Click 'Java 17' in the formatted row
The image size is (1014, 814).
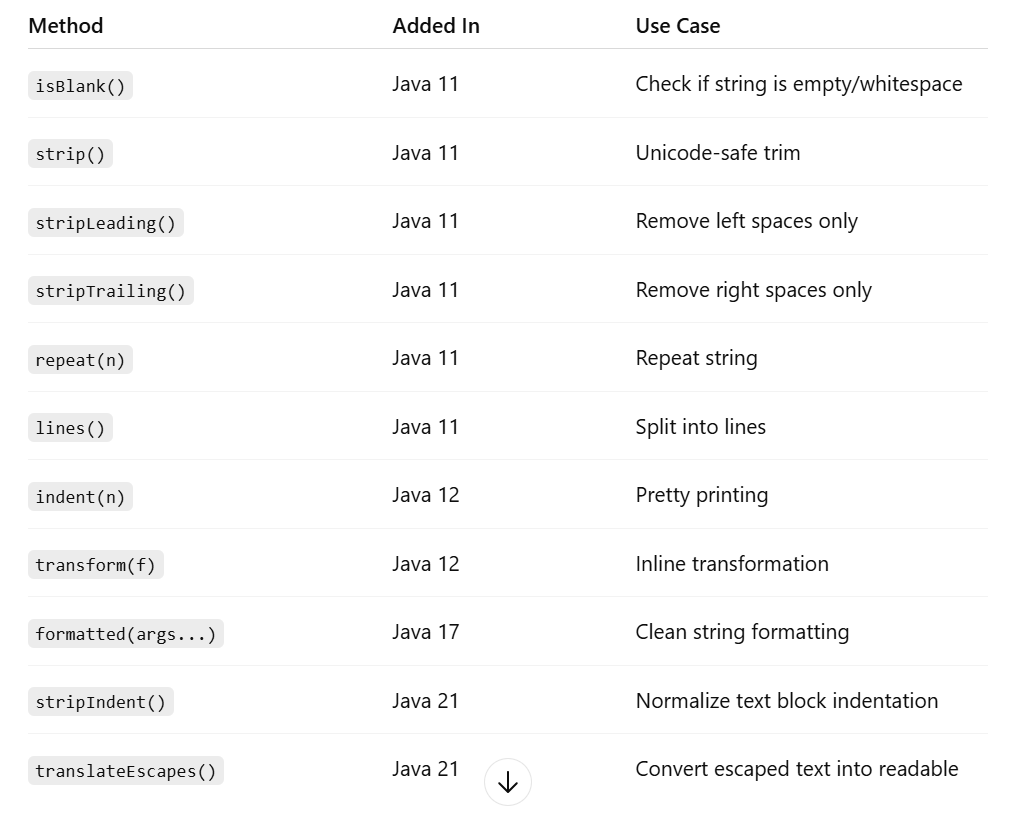426,632
